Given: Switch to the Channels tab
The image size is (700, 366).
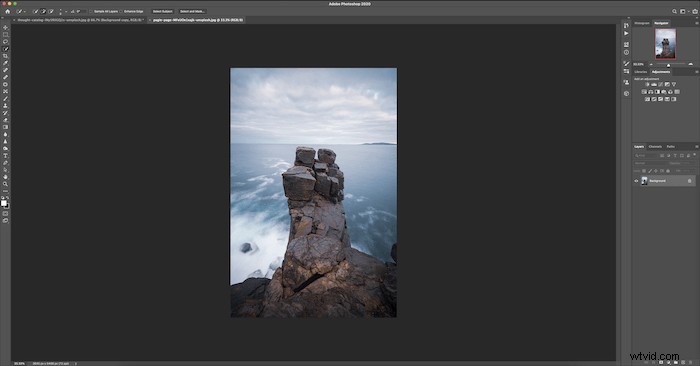Looking at the screenshot, I should coord(655,146).
